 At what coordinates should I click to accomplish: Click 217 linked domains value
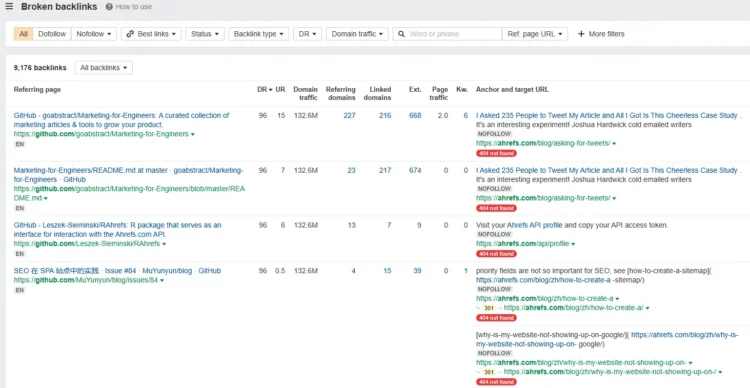click(385, 170)
